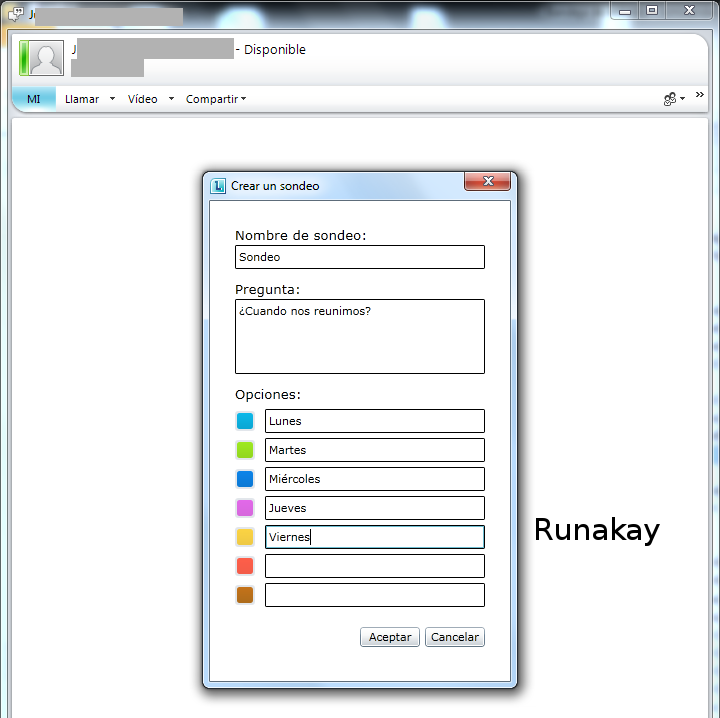Click the cyan swatch next to Lunes
The height and width of the screenshot is (718, 720).
pos(245,421)
